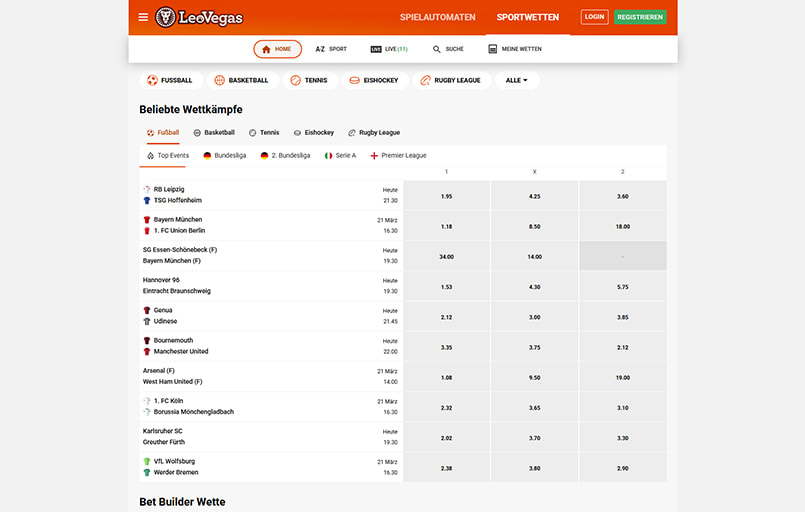Viewport: 805px width, 512px height.
Task: Pick odds 34.00 for SG Essen-Schönebeck
Action: coord(447,257)
